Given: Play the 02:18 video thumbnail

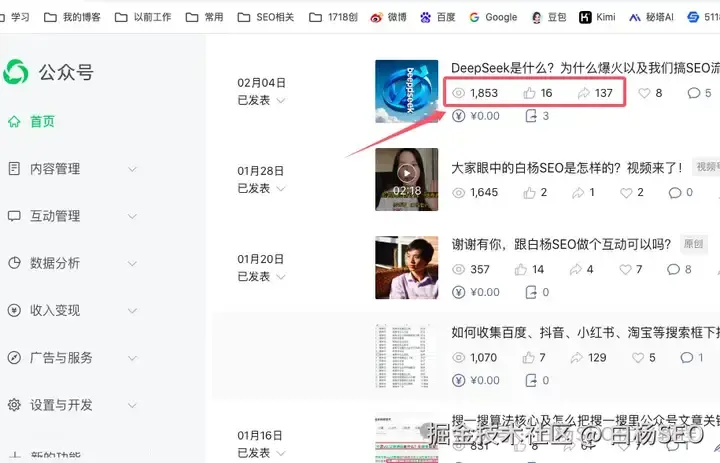Looking at the screenshot, I should pyautogui.click(x=406, y=180).
